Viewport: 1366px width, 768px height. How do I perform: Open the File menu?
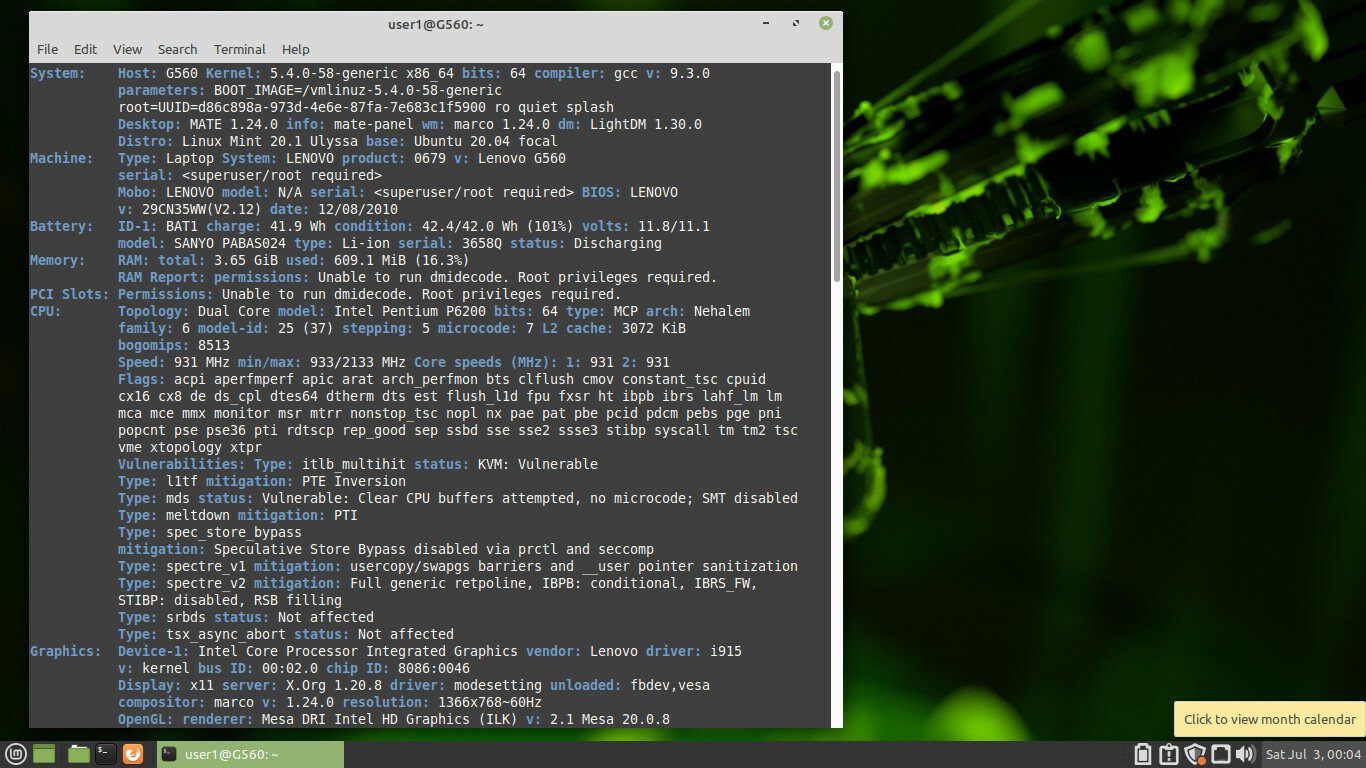pyautogui.click(x=47, y=49)
